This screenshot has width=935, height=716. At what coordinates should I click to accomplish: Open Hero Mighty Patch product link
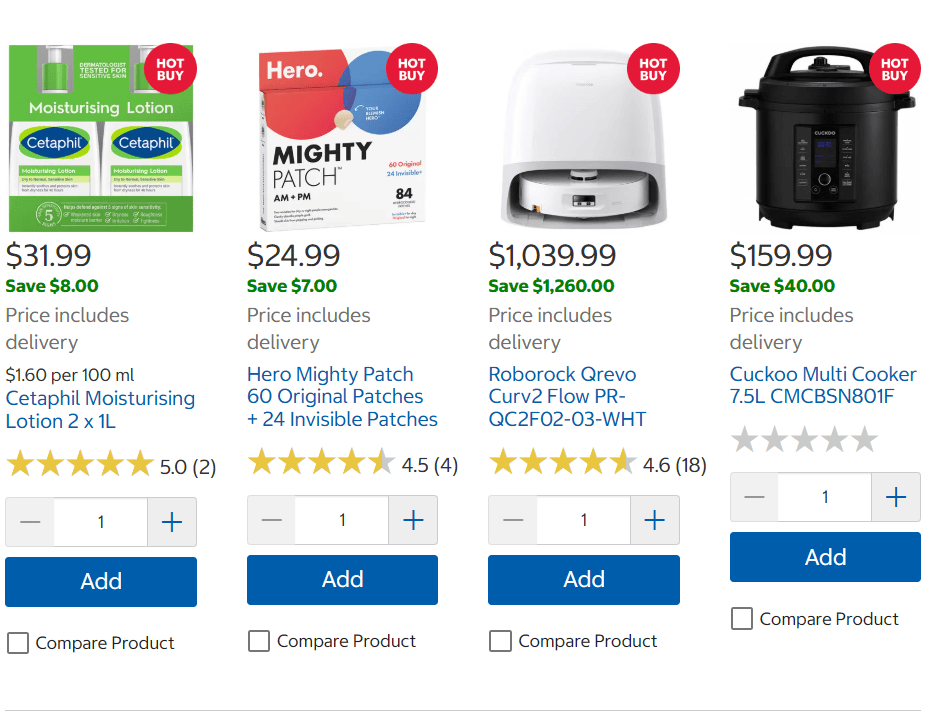(342, 396)
